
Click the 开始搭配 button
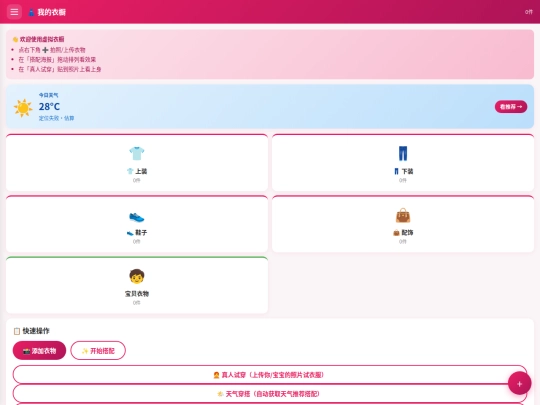pyautogui.click(x=98, y=351)
